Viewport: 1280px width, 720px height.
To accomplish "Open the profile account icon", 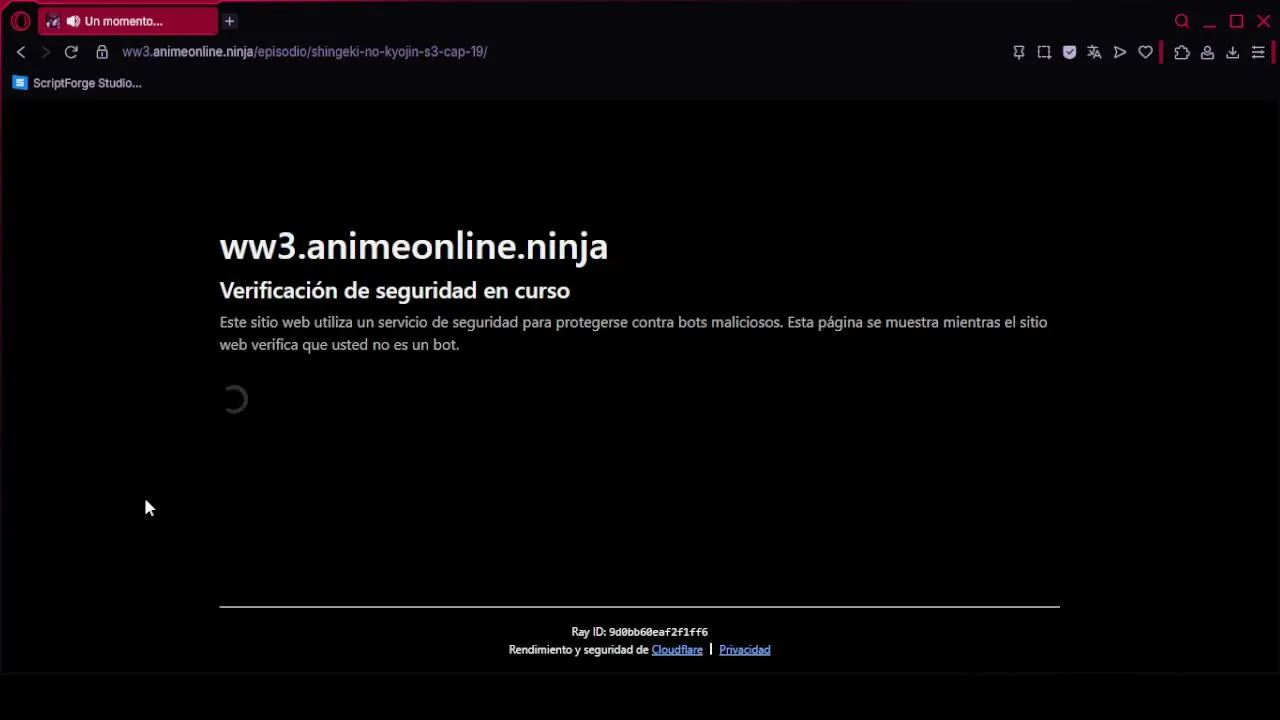I will (x=1207, y=52).
